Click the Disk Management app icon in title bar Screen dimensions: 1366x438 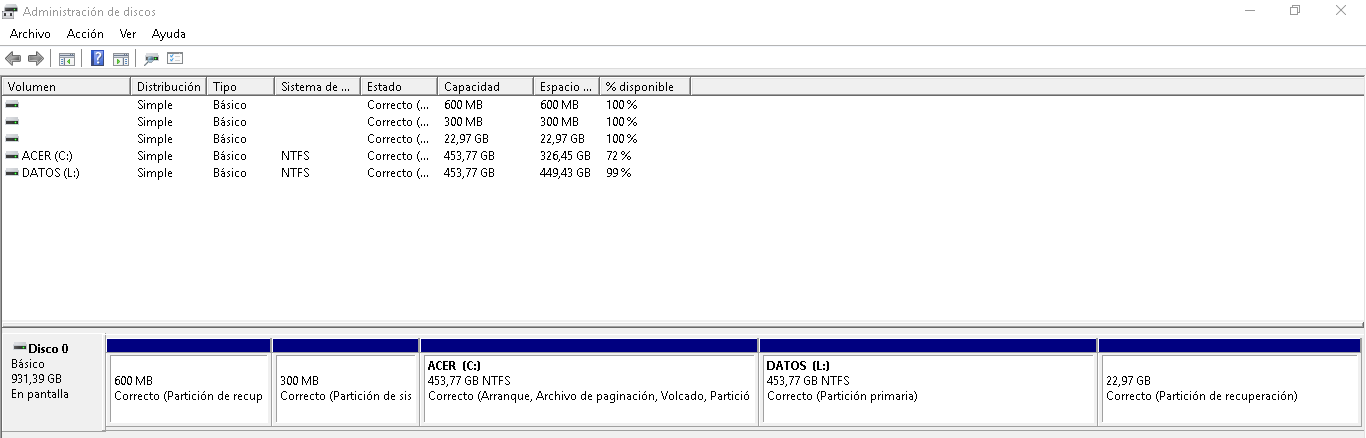point(11,11)
